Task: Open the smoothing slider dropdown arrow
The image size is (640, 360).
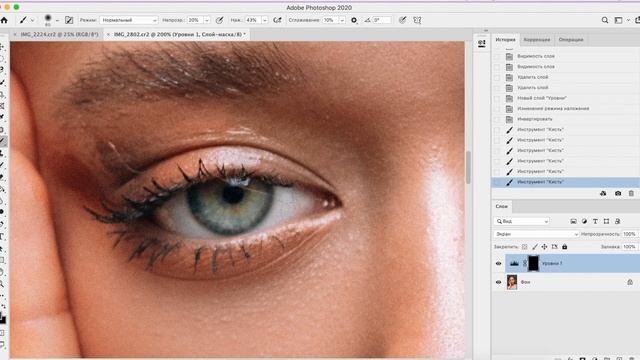Action: (342, 20)
